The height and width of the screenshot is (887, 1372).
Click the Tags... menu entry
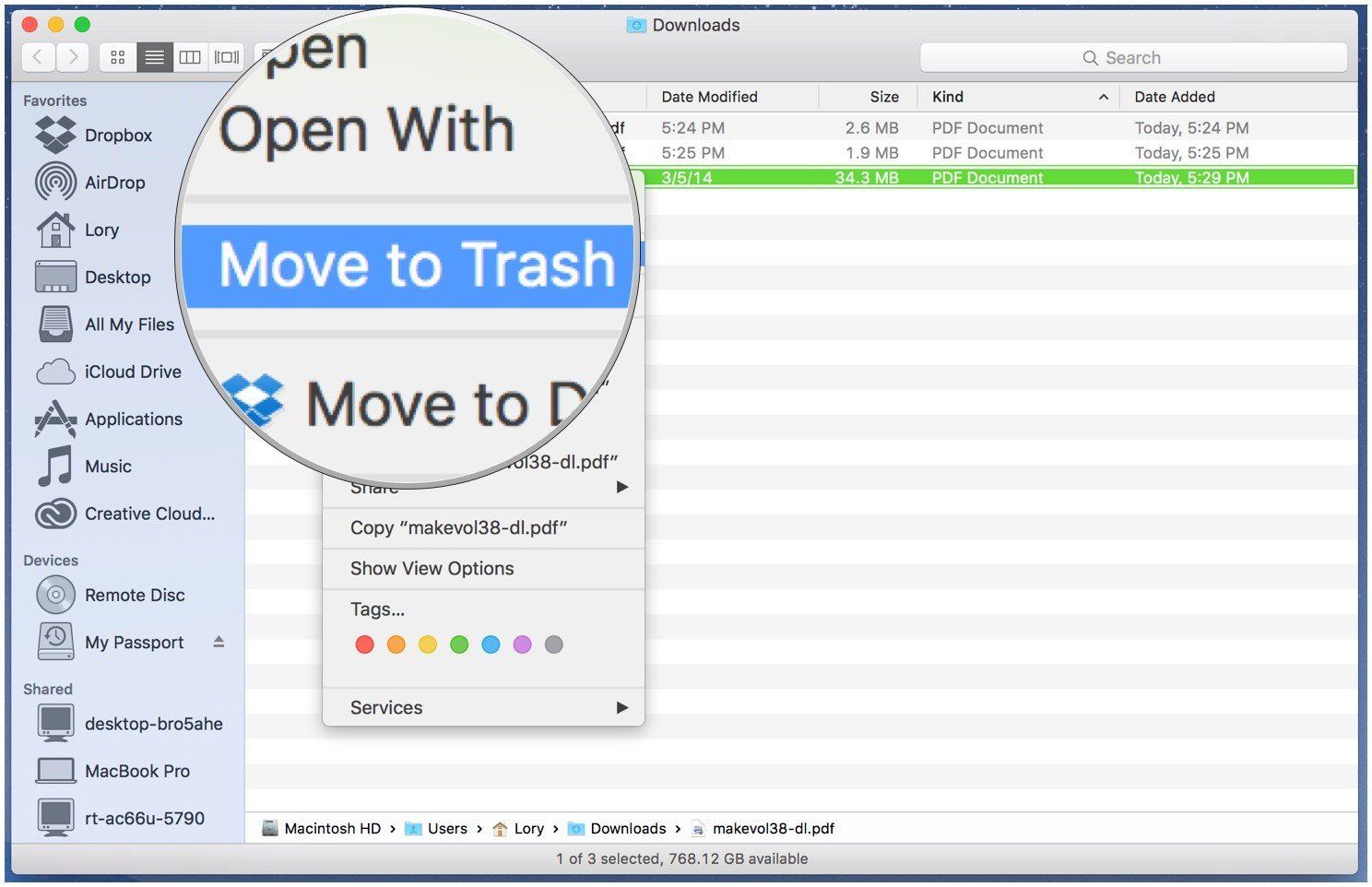[x=377, y=609]
